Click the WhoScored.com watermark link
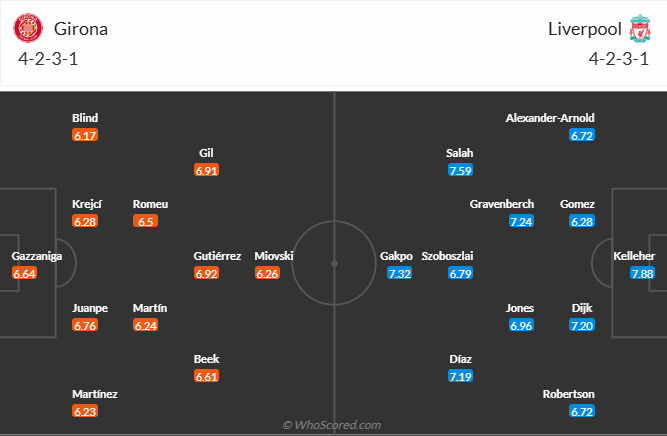Screen dimensions: 667x436 pyautogui.click(x=333, y=425)
